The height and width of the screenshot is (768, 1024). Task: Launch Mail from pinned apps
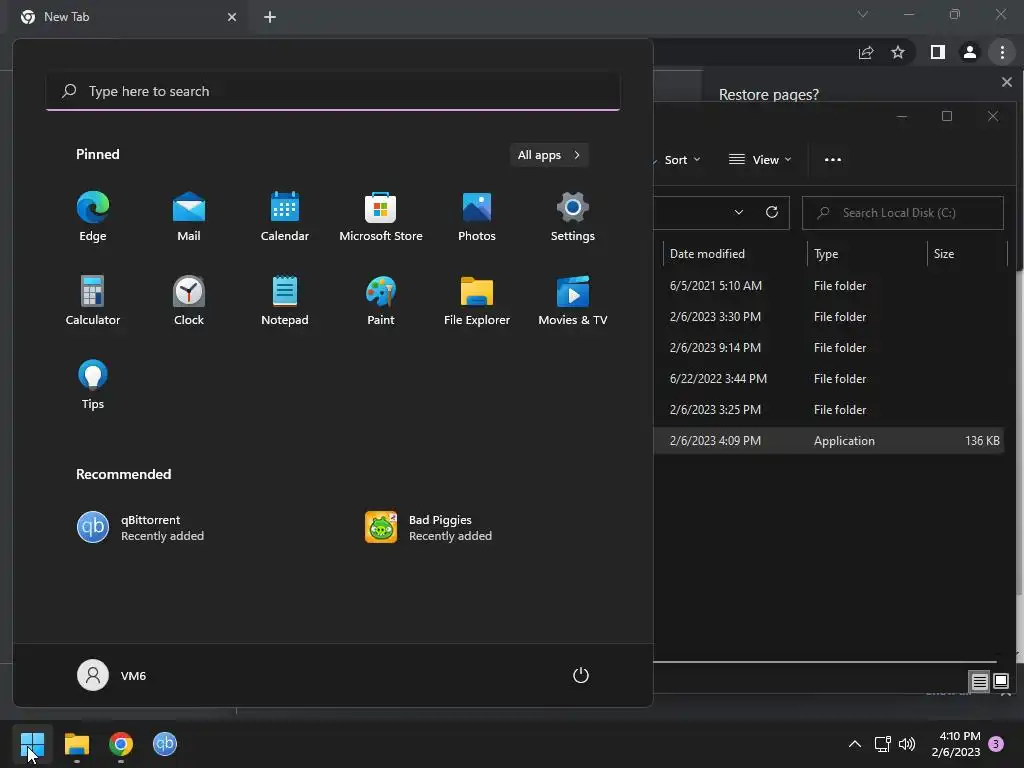coord(189,217)
